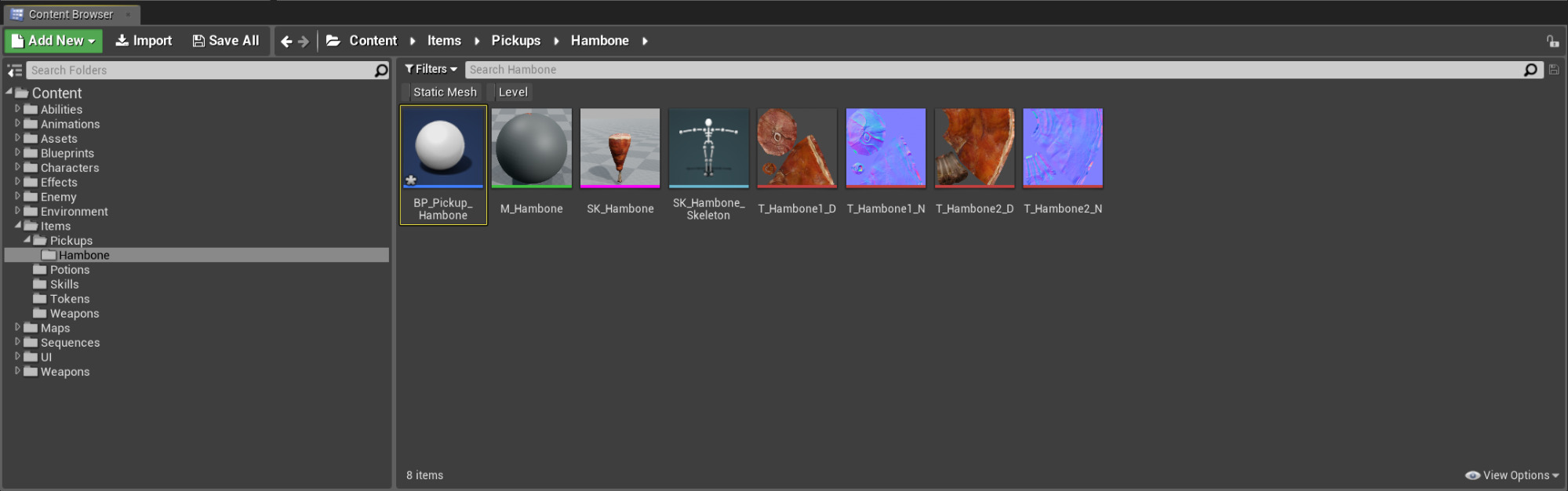Collapse the Pickups folder in tree

(27, 240)
